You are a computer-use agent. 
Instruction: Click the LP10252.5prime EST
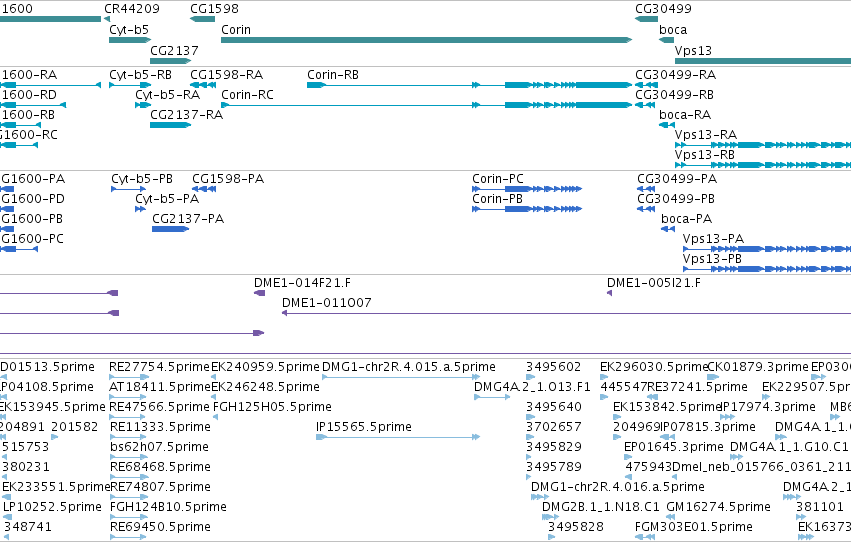[7, 517]
